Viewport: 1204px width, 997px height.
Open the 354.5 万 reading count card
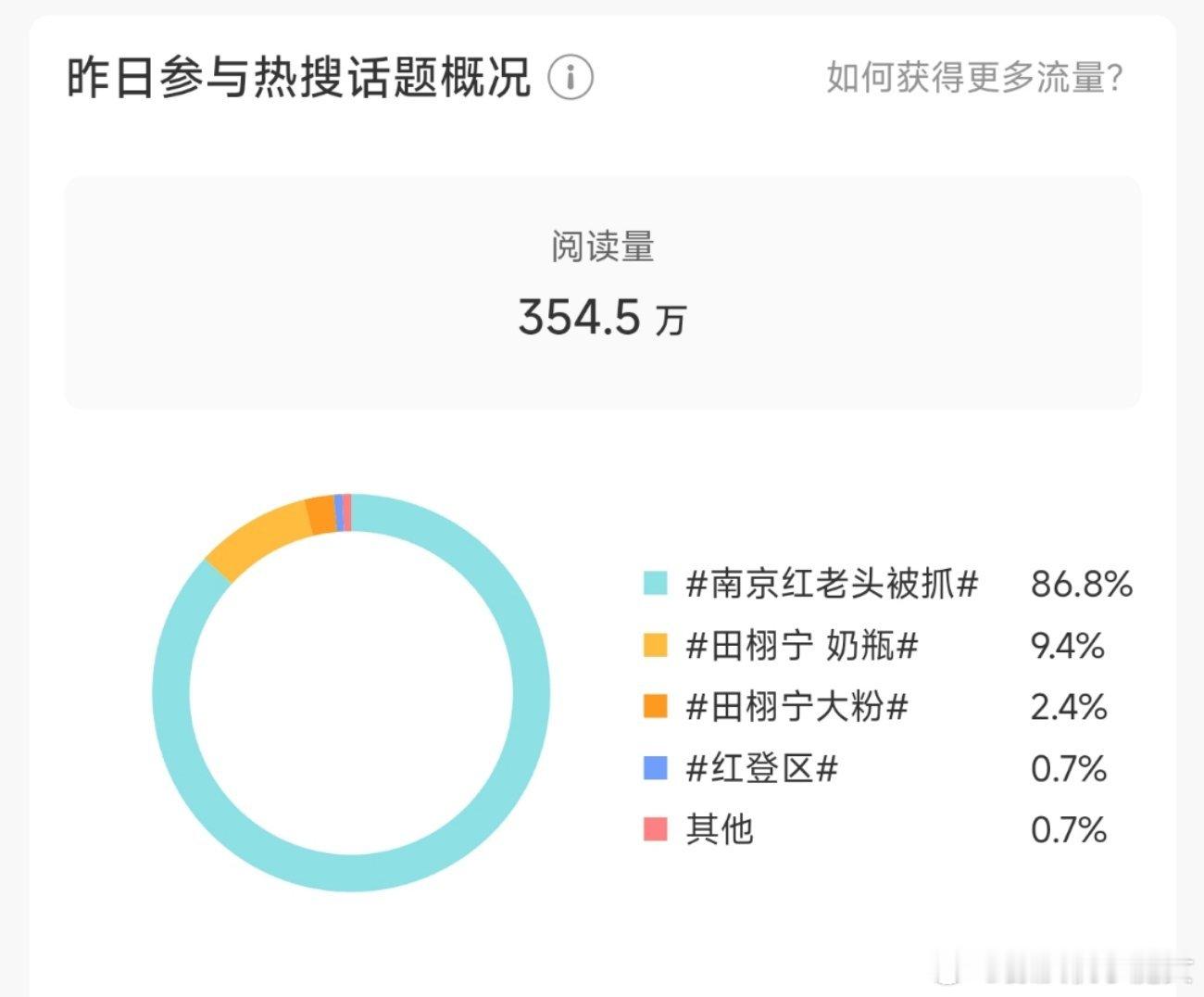pos(602,293)
